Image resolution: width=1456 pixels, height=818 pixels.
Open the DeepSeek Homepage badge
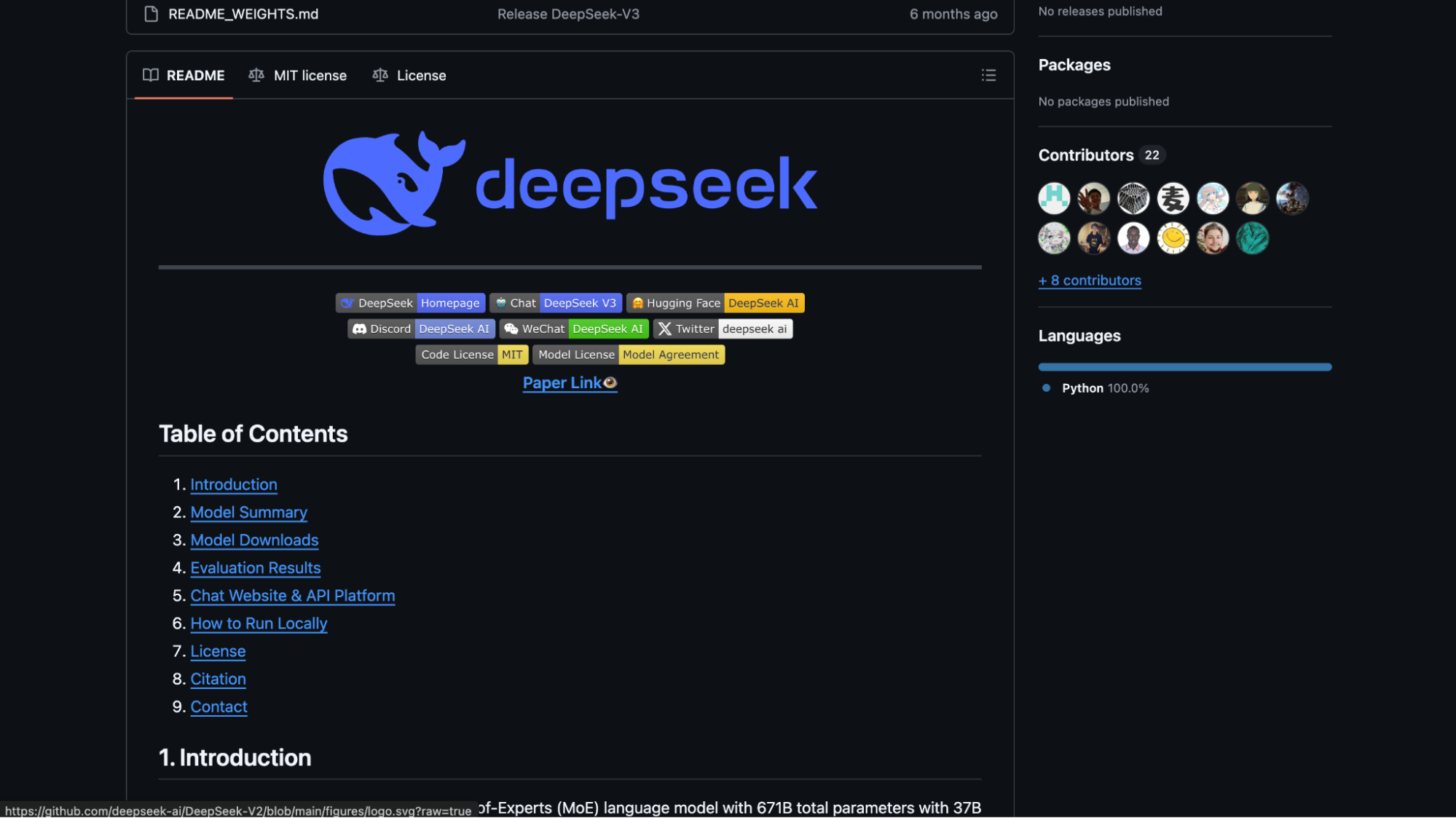[x=410, y=303]
